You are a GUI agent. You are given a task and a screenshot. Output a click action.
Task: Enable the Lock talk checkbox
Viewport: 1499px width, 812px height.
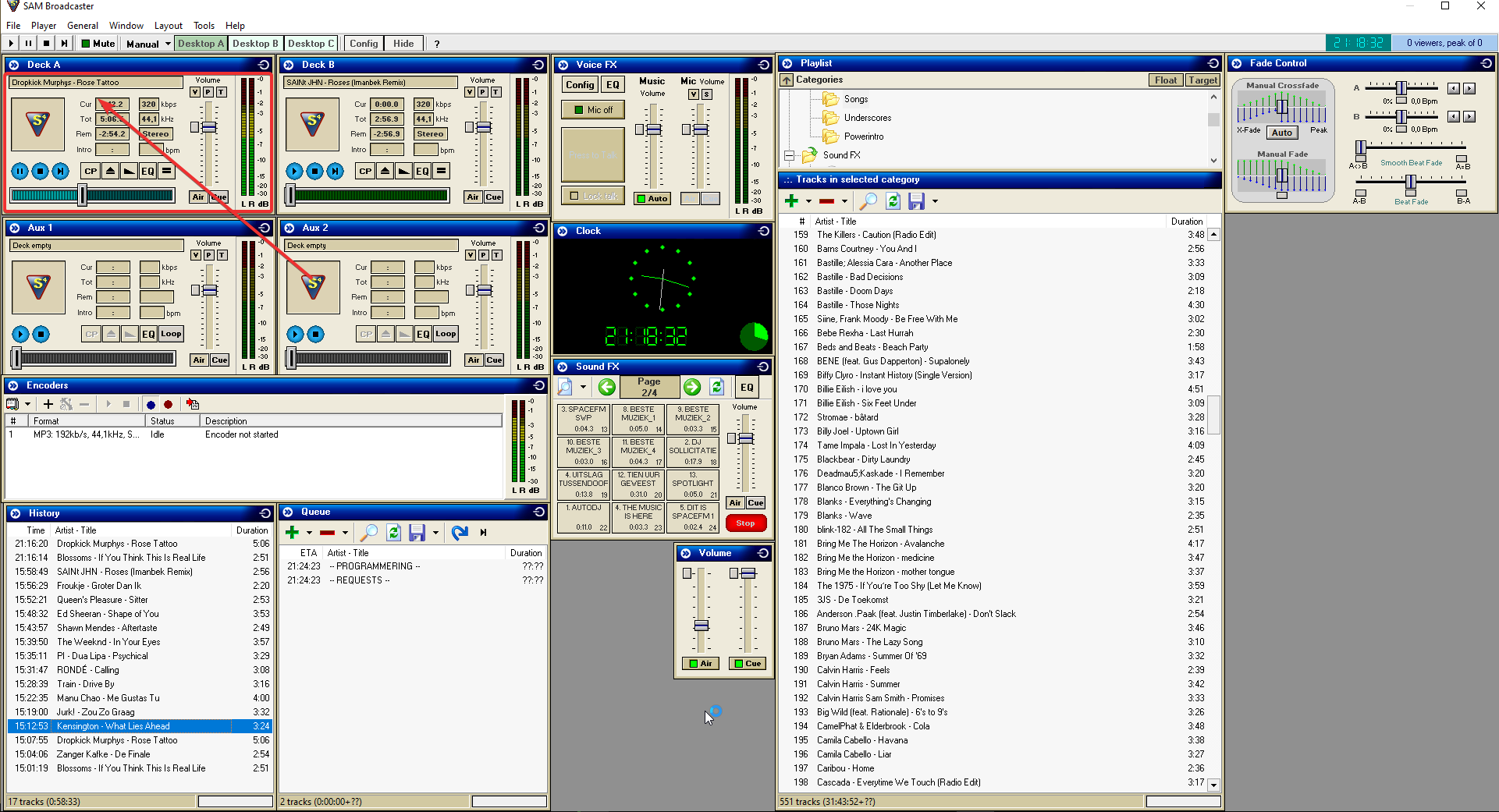[575, 196]
